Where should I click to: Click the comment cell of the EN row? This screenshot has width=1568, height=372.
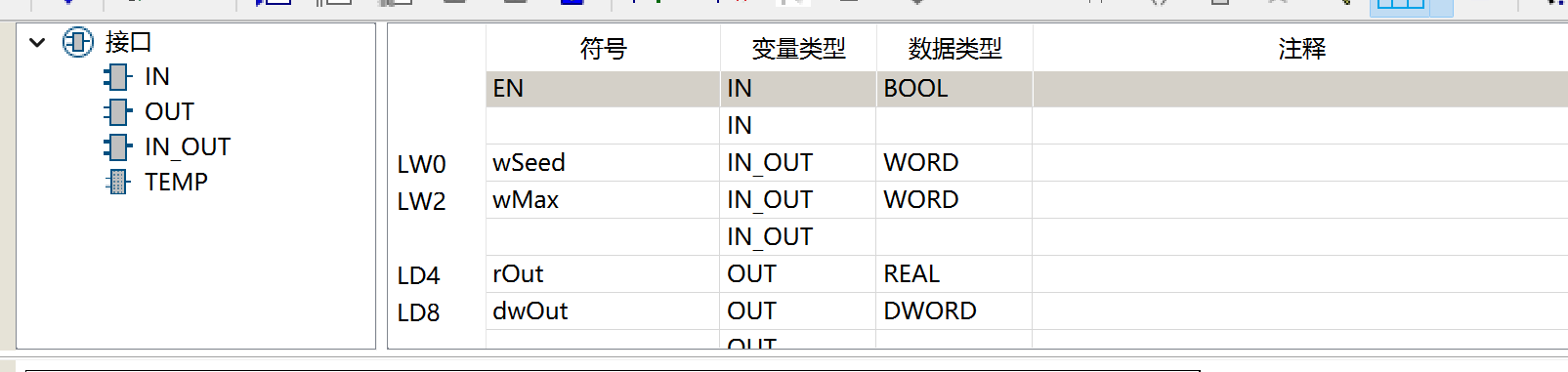point(1300,89)
